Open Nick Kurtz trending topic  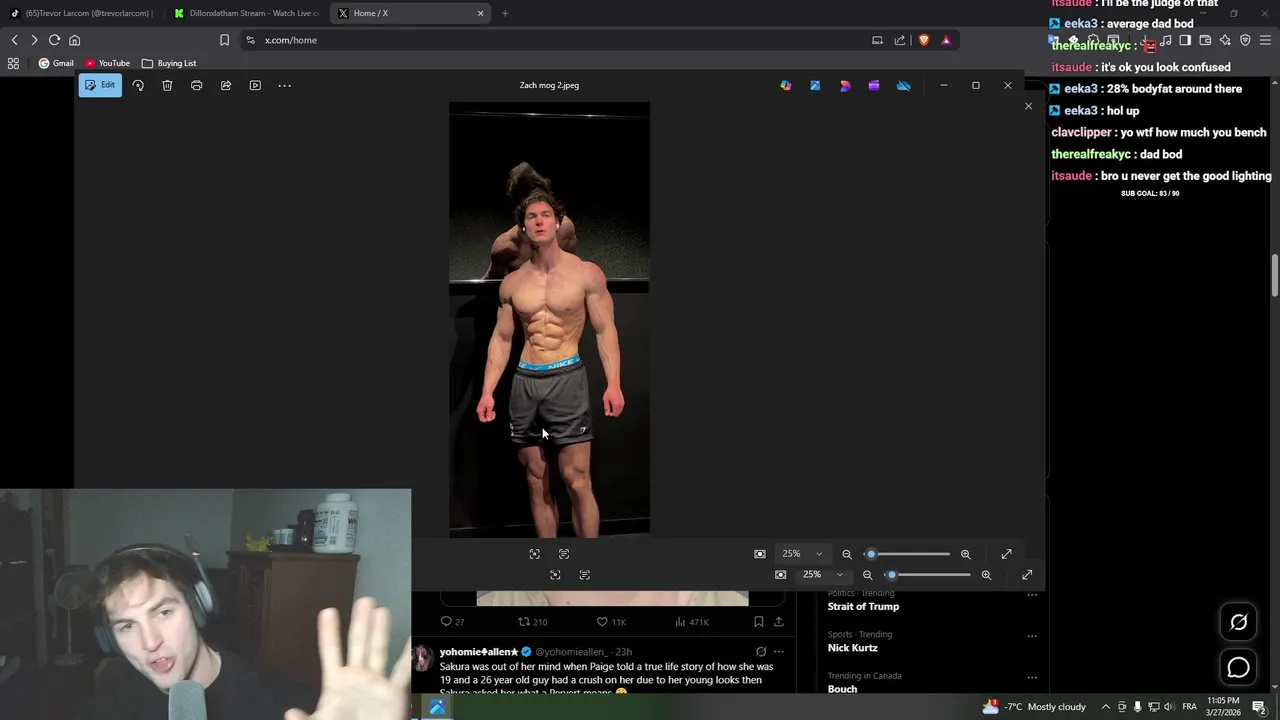click(852, 648)
